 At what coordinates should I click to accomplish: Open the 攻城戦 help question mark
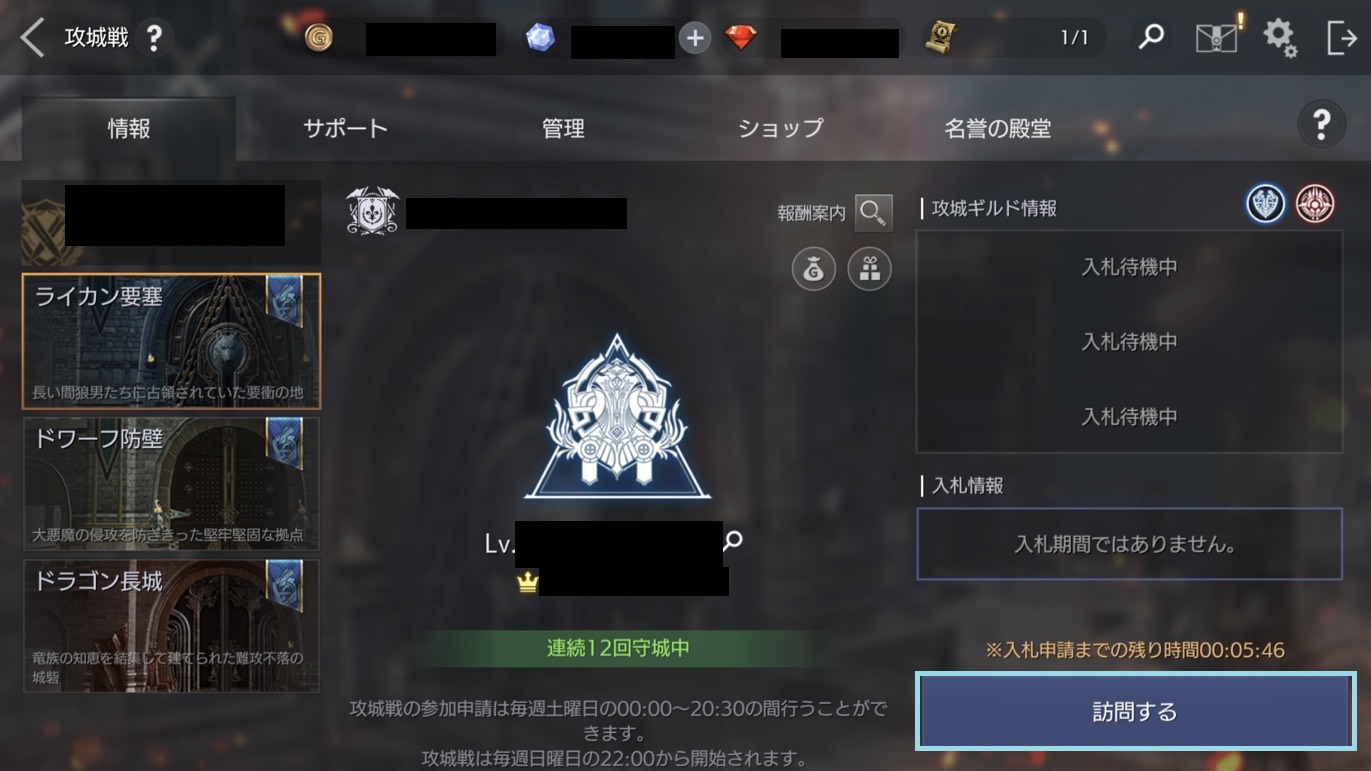tap(153, 39)
